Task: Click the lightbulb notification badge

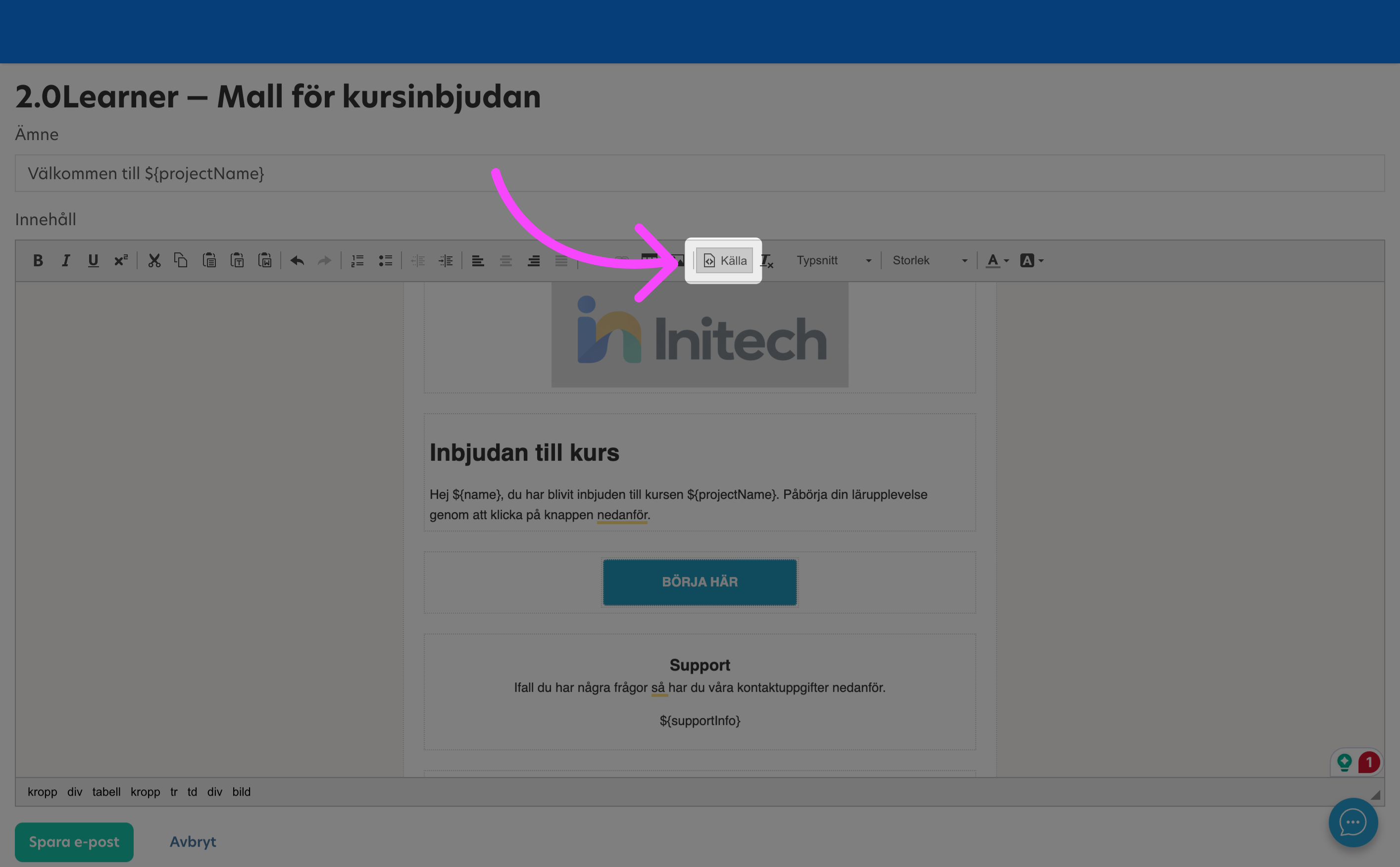Action: pyautogui.click(x=1345, y=762)
